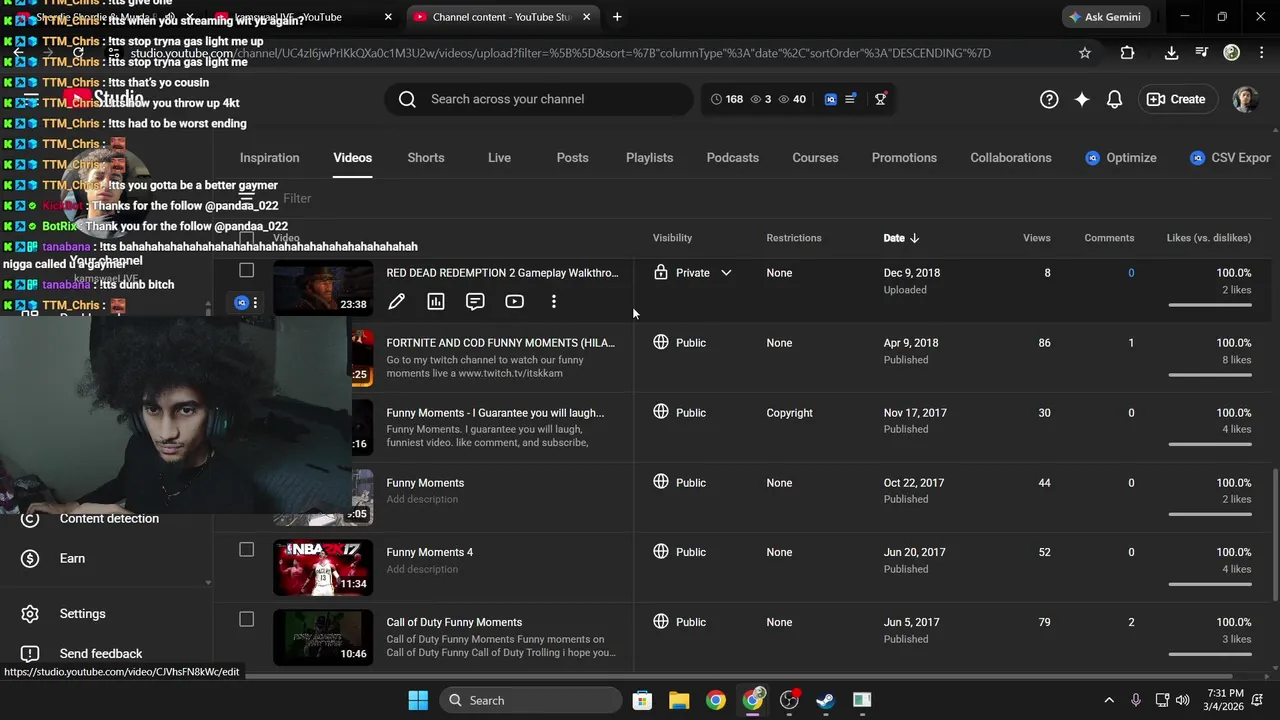Click vidIQ logo icon in header toolbar
This screenshot has width=1280, height=720.
tap(830, 99)
